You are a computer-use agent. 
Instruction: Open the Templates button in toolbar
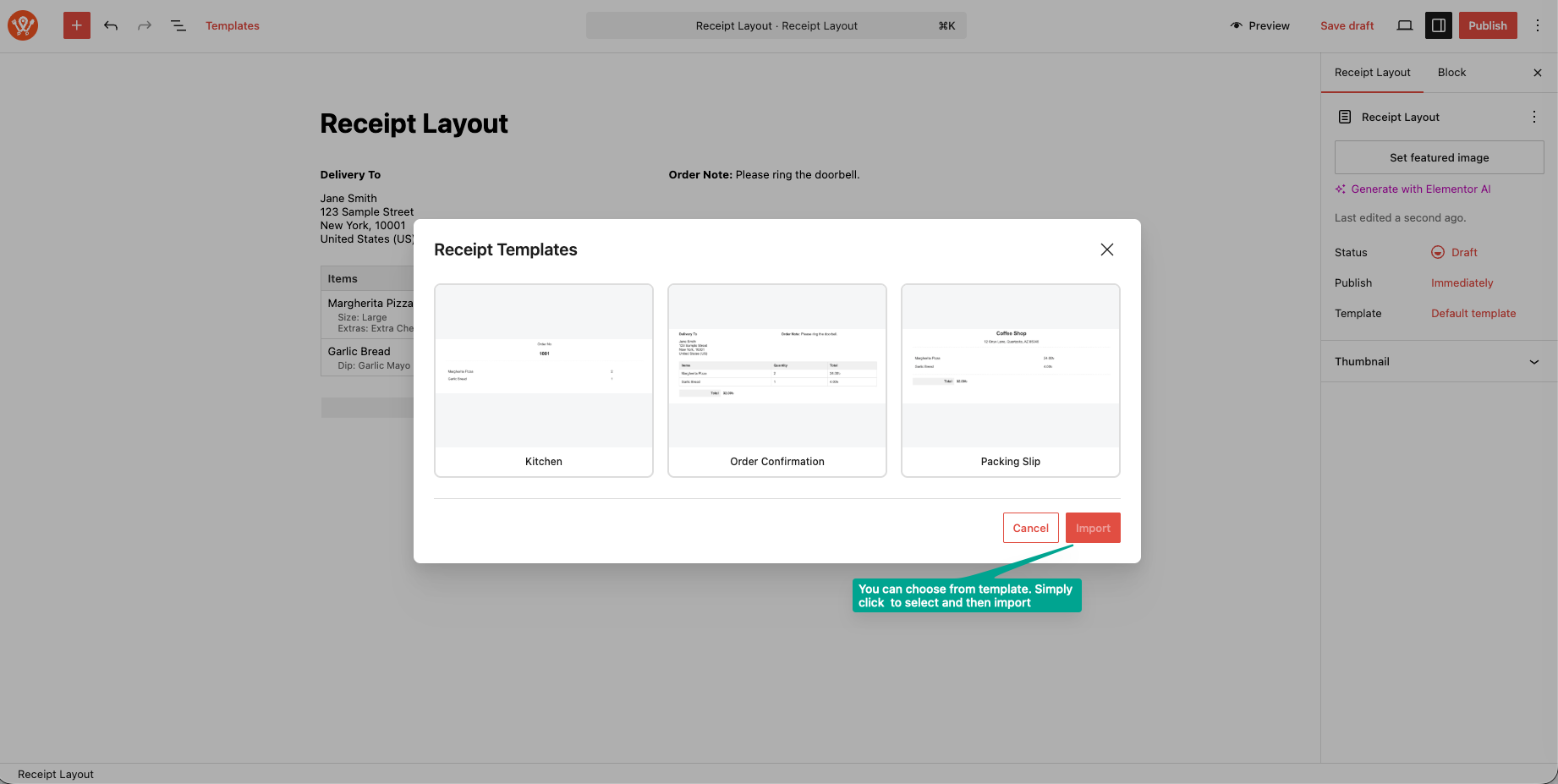[233, 25]
